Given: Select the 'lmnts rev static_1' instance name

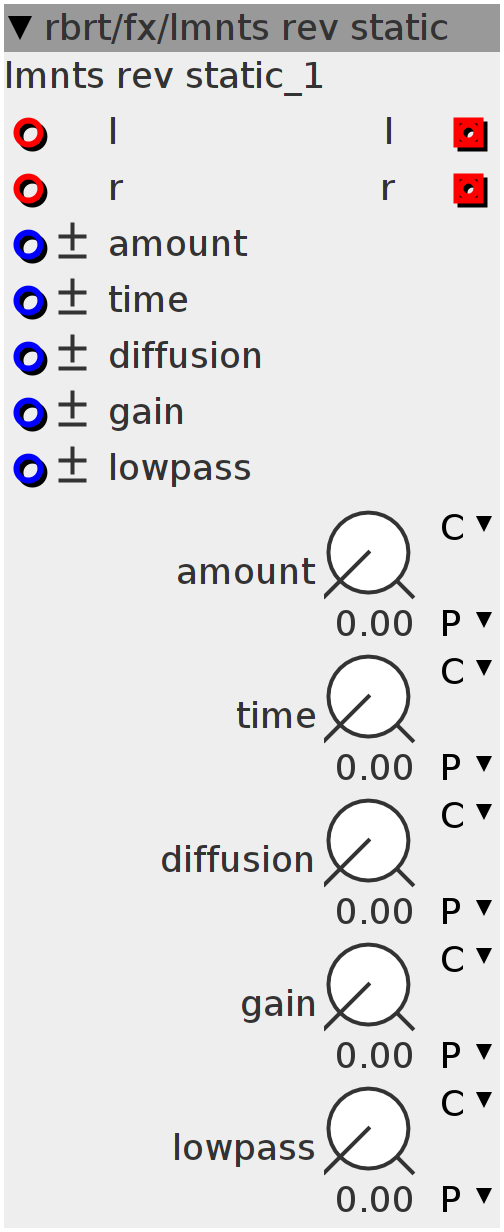Looking at the screenshot, I should pos(165,77).
